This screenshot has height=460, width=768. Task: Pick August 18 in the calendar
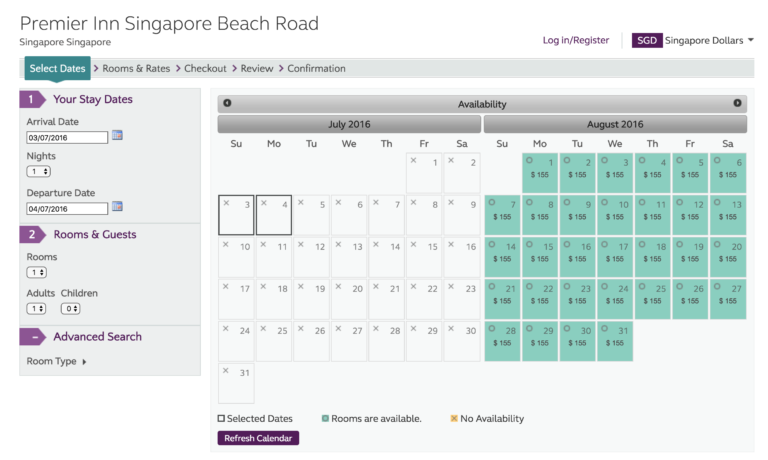[652, 257]
